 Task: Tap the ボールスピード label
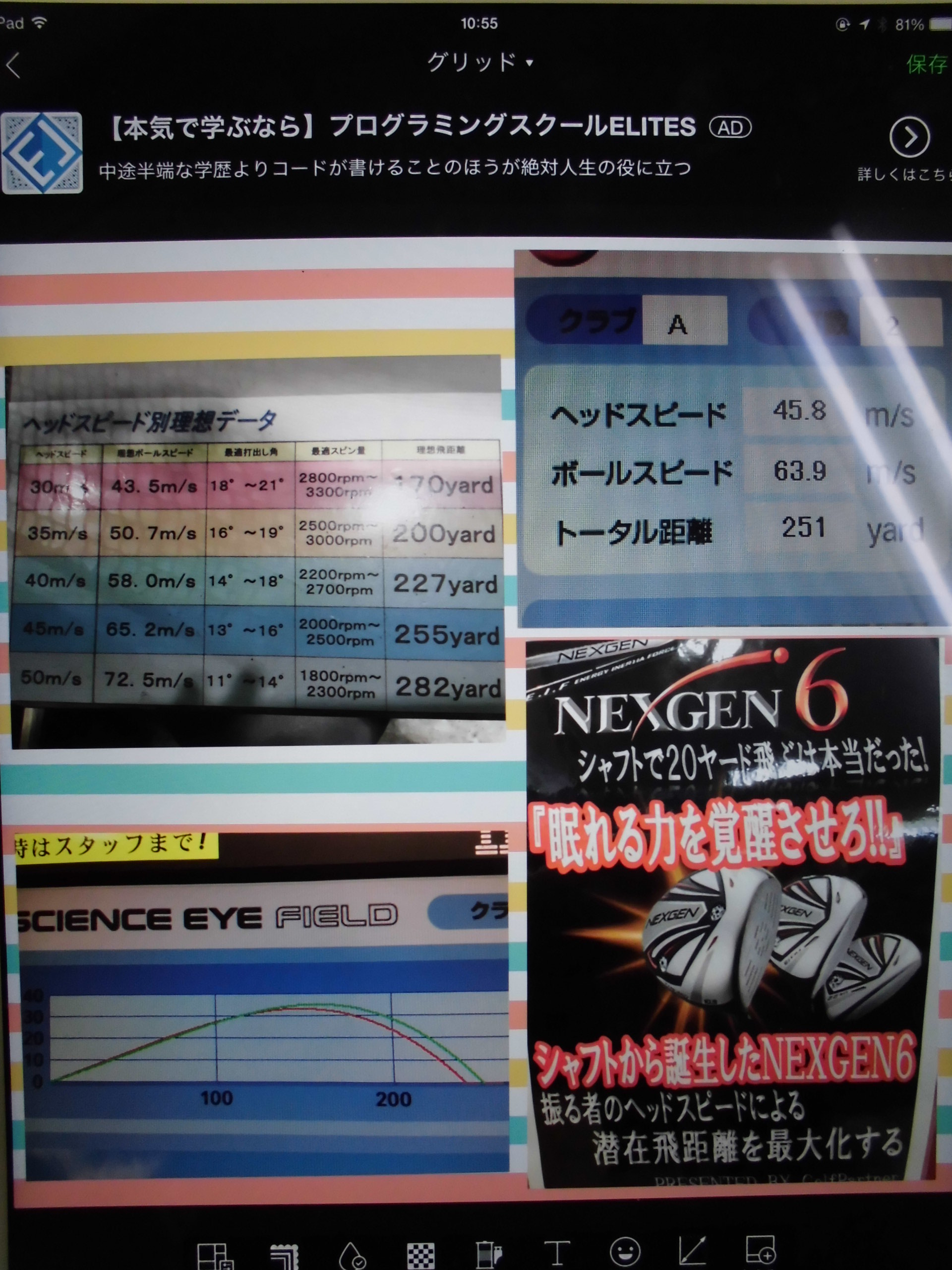642,473
